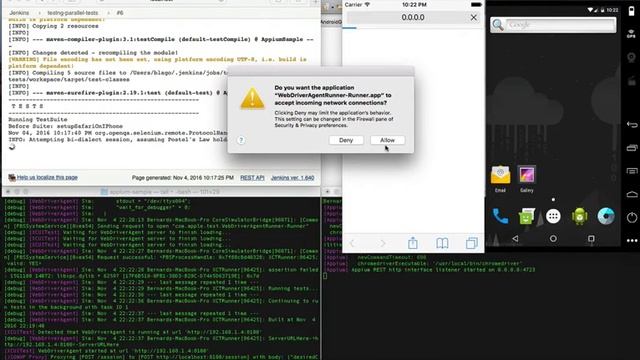The height and width of the screenshot is (360, 640).
Task: Click Deny in the firewall dialog
Action: tap(346, 140)
